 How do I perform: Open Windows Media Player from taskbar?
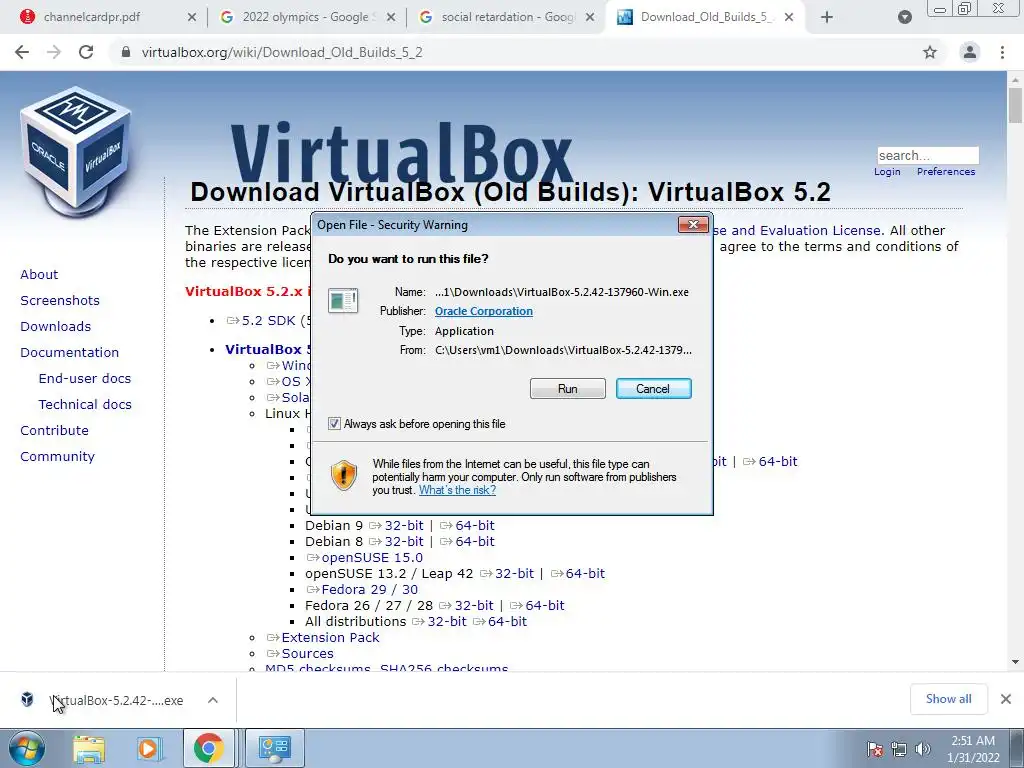[x=148, y=748]
